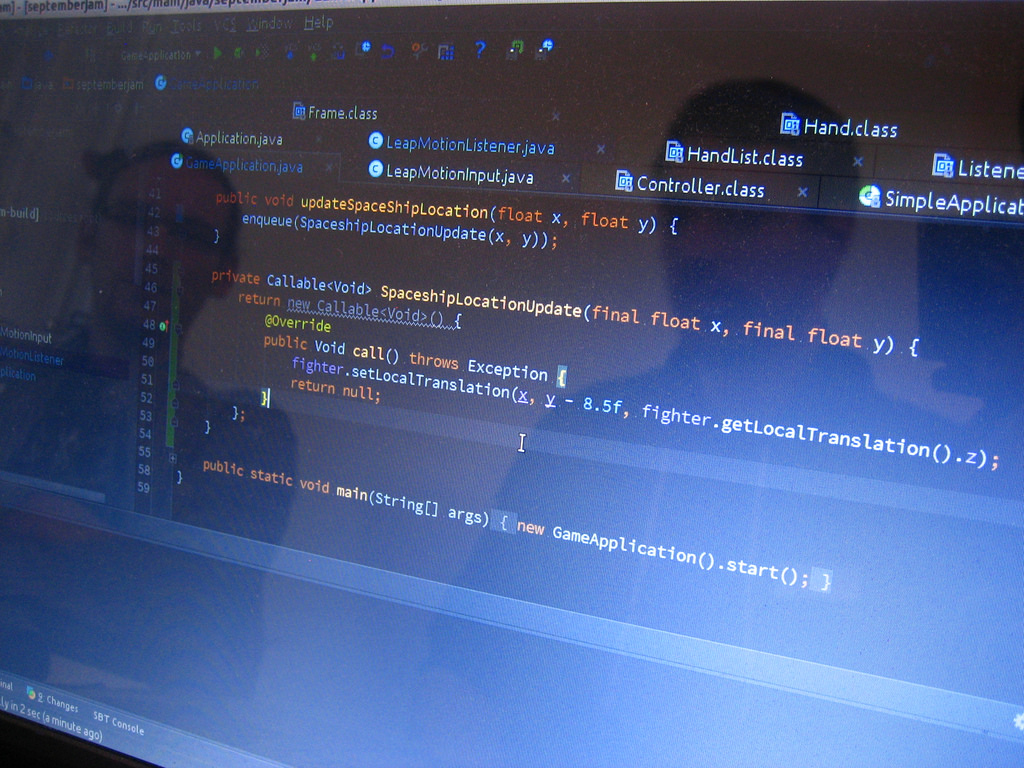The image size is (1024, 768).
Task: Click the blue Revert arrow icon
Action: 388,51
